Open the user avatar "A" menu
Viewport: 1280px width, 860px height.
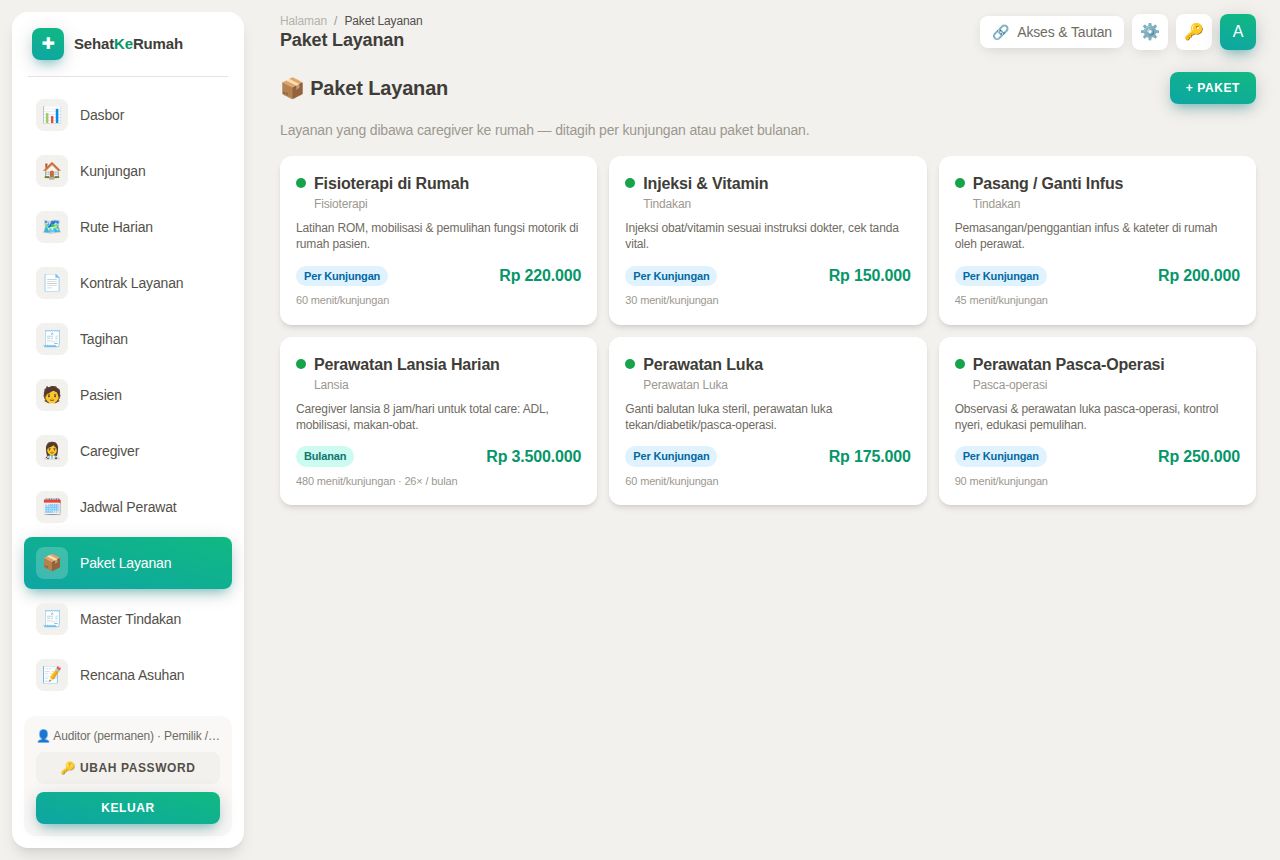click(1238, 32)
